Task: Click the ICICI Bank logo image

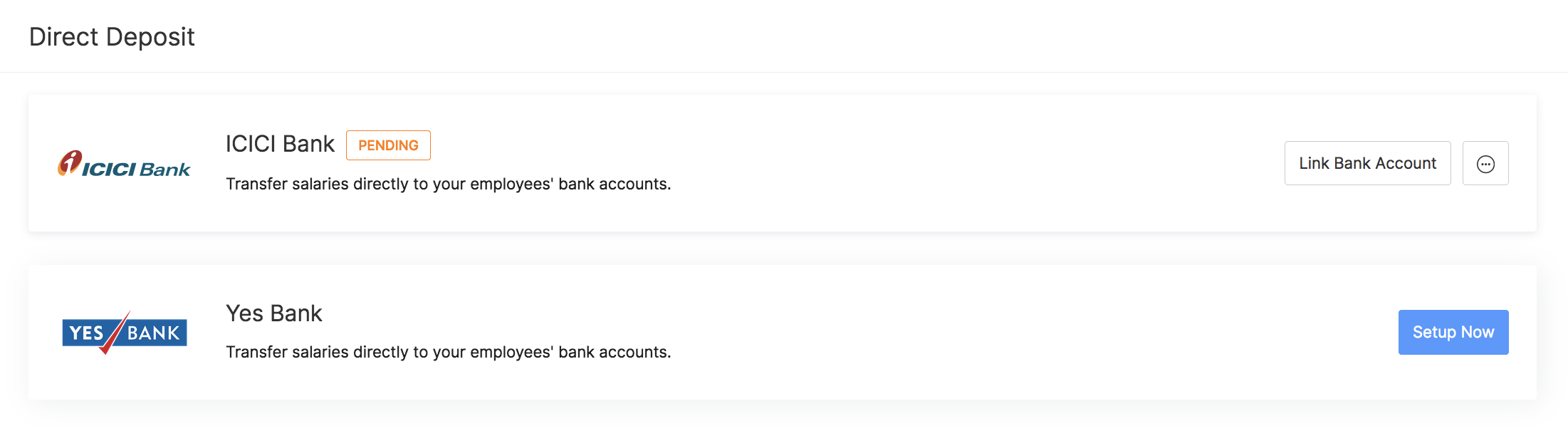Action: tap(124, 164)
